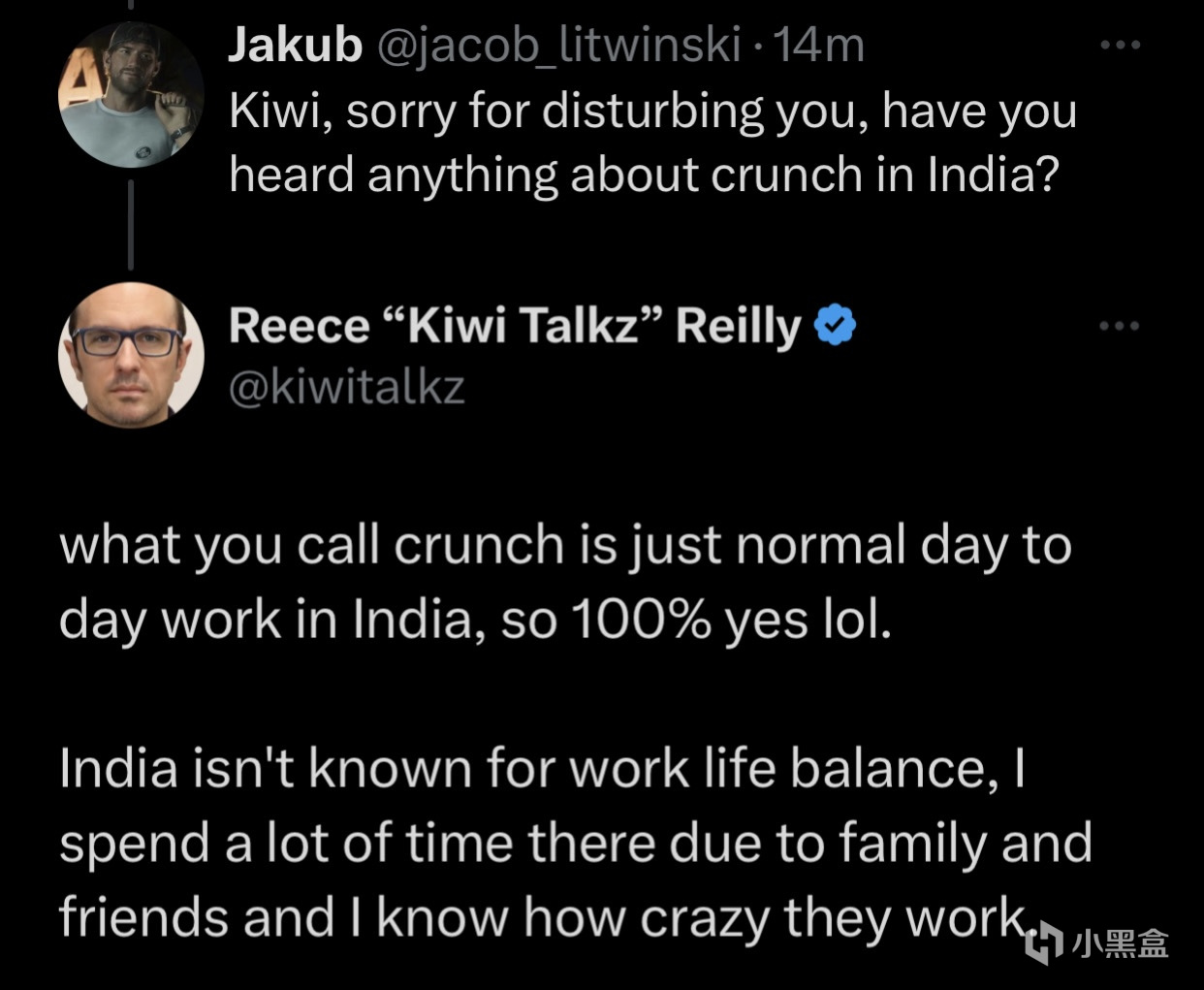Open the @kiwitalkz handle
1204x990 pixels.
347,389
